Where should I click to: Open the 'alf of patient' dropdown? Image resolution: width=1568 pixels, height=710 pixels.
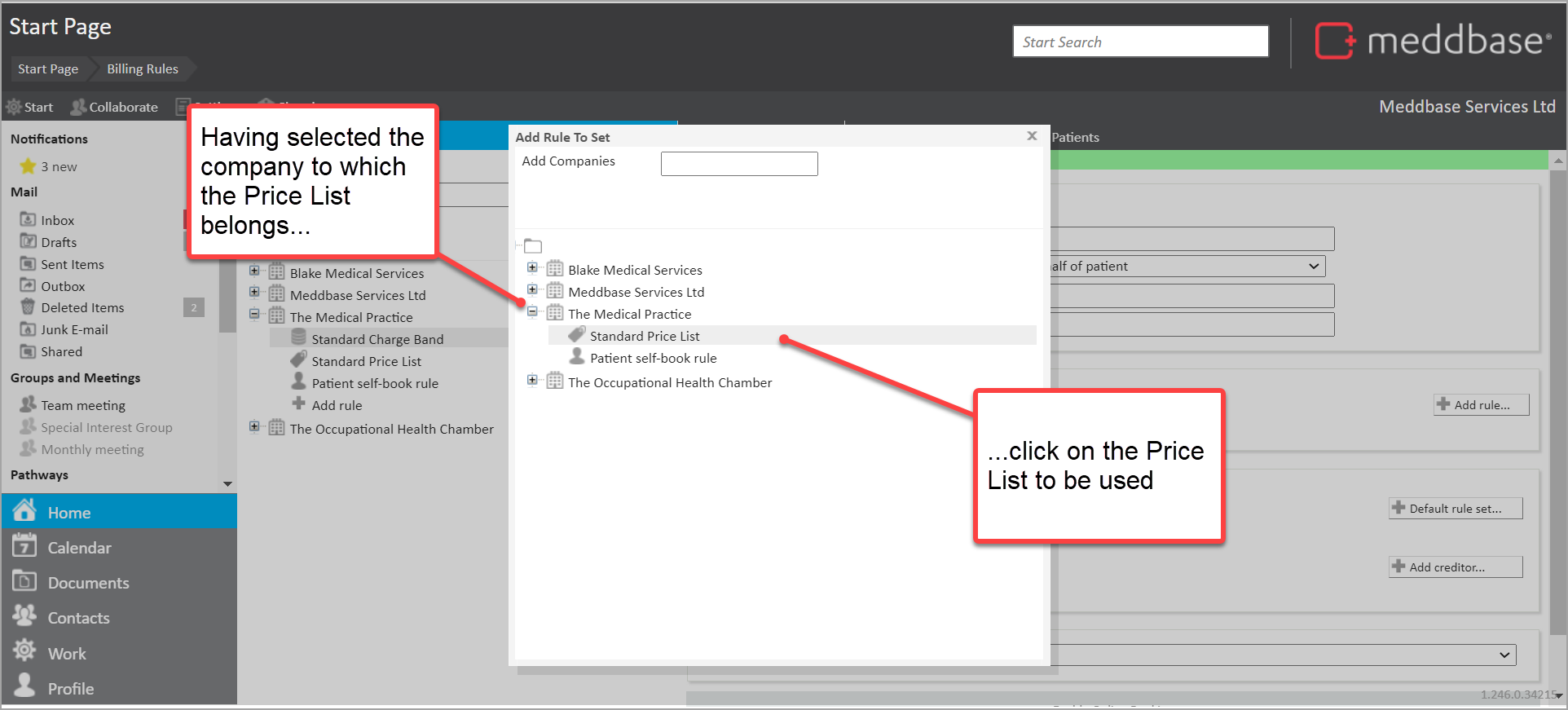coord(1313,267)
